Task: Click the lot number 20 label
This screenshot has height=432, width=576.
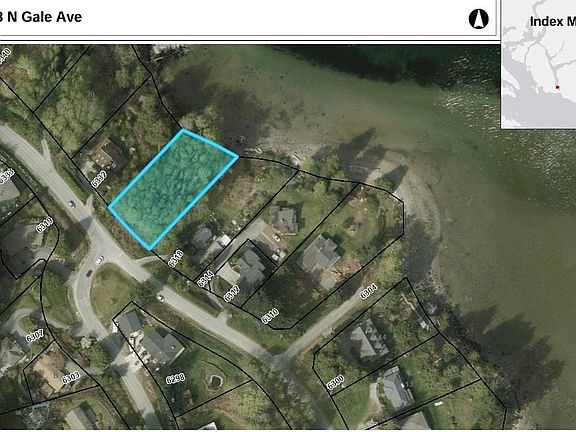Action: pos(90,94)
